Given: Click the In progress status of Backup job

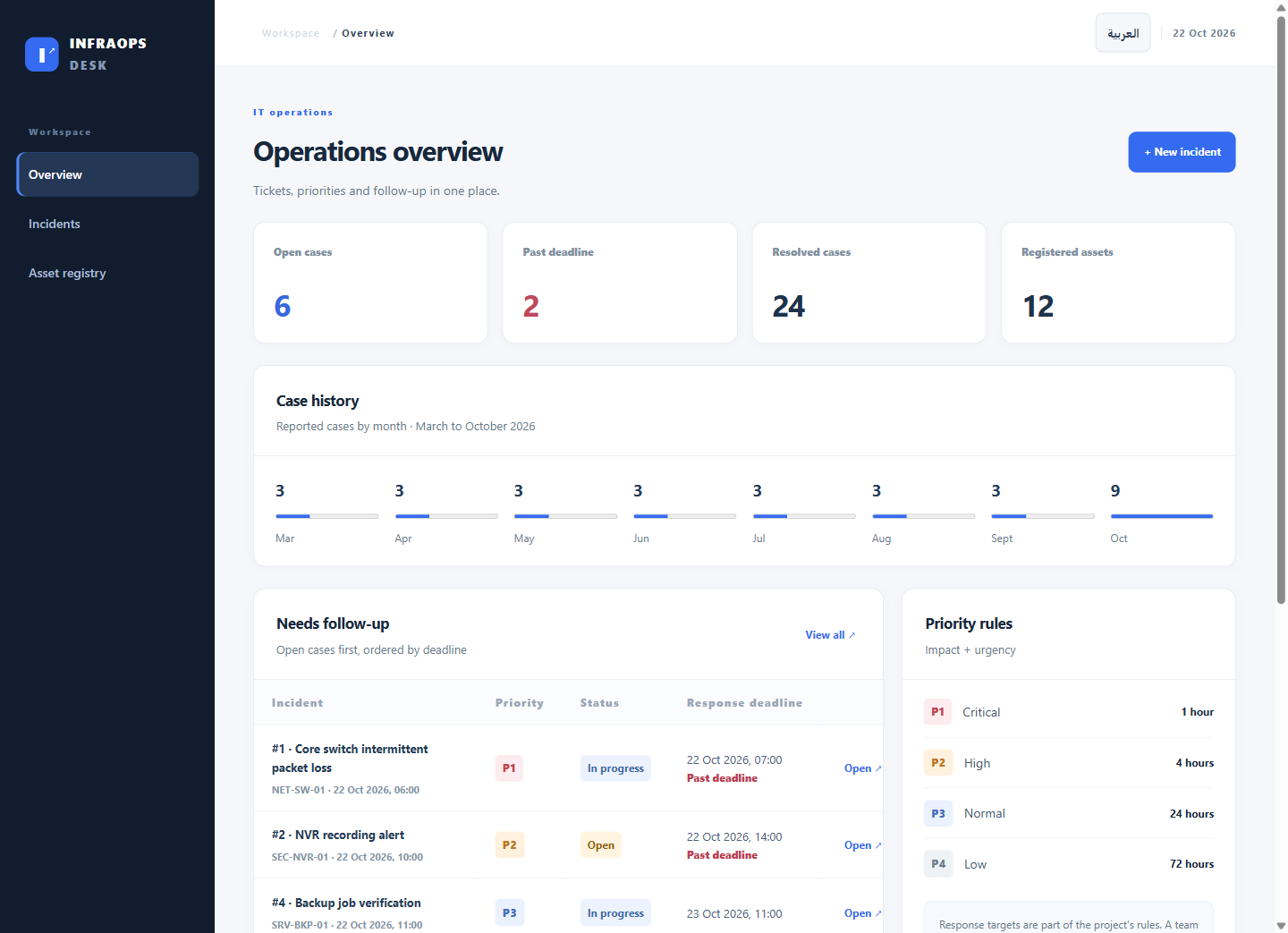Looking at the screenshot, I should click(615, 913).
